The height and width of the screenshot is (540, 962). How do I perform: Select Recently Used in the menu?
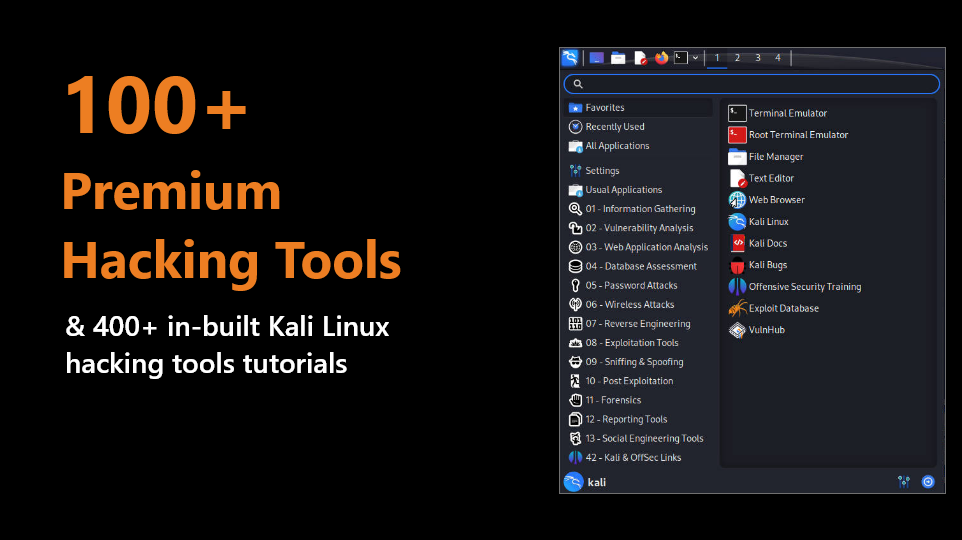click(614, 127)
